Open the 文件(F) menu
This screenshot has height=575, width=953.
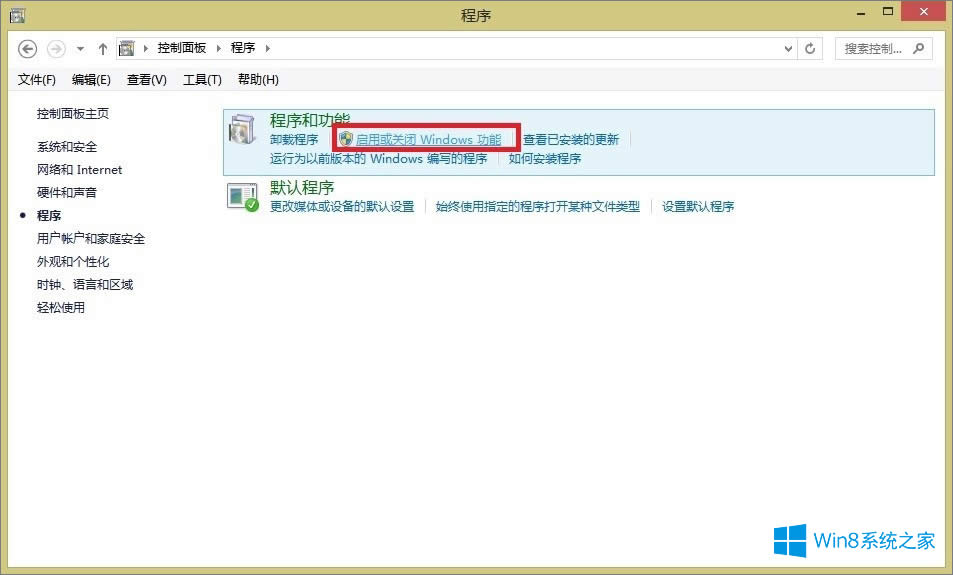[x=36, y=80]
